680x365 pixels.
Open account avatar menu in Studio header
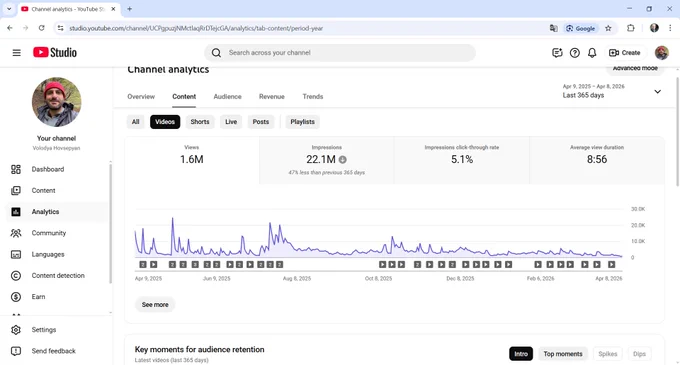[x=661, y=53]
